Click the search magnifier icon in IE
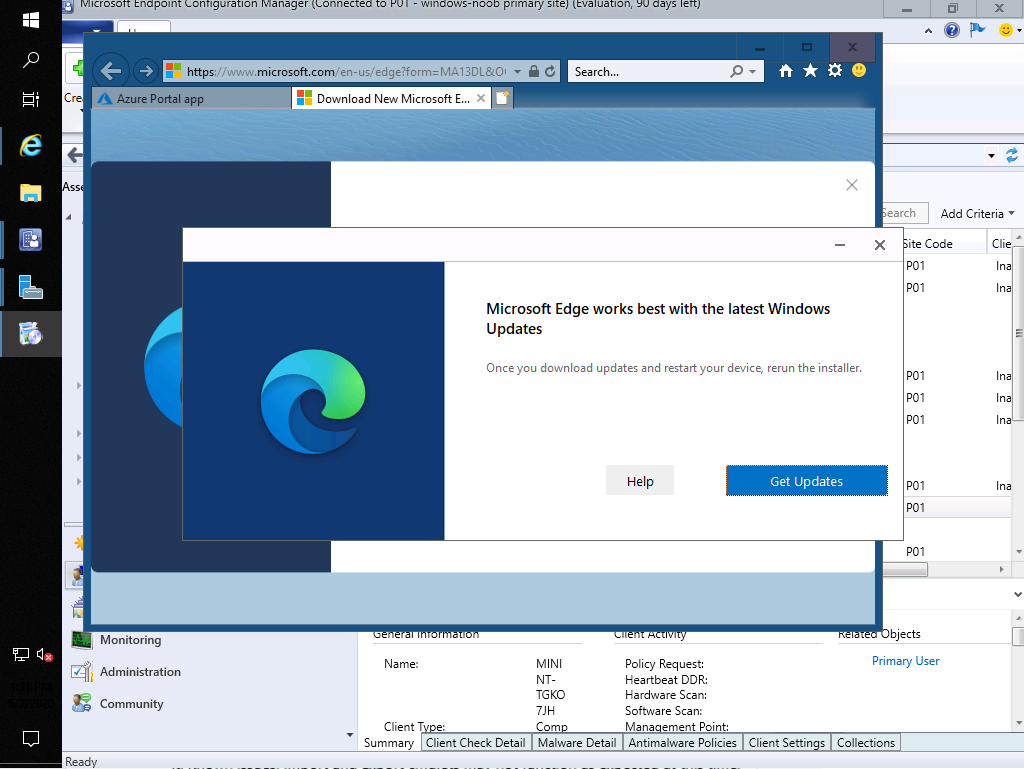The height and width of the screenshot is (769, 1024). pyautogui.click(x=736, y=71)
